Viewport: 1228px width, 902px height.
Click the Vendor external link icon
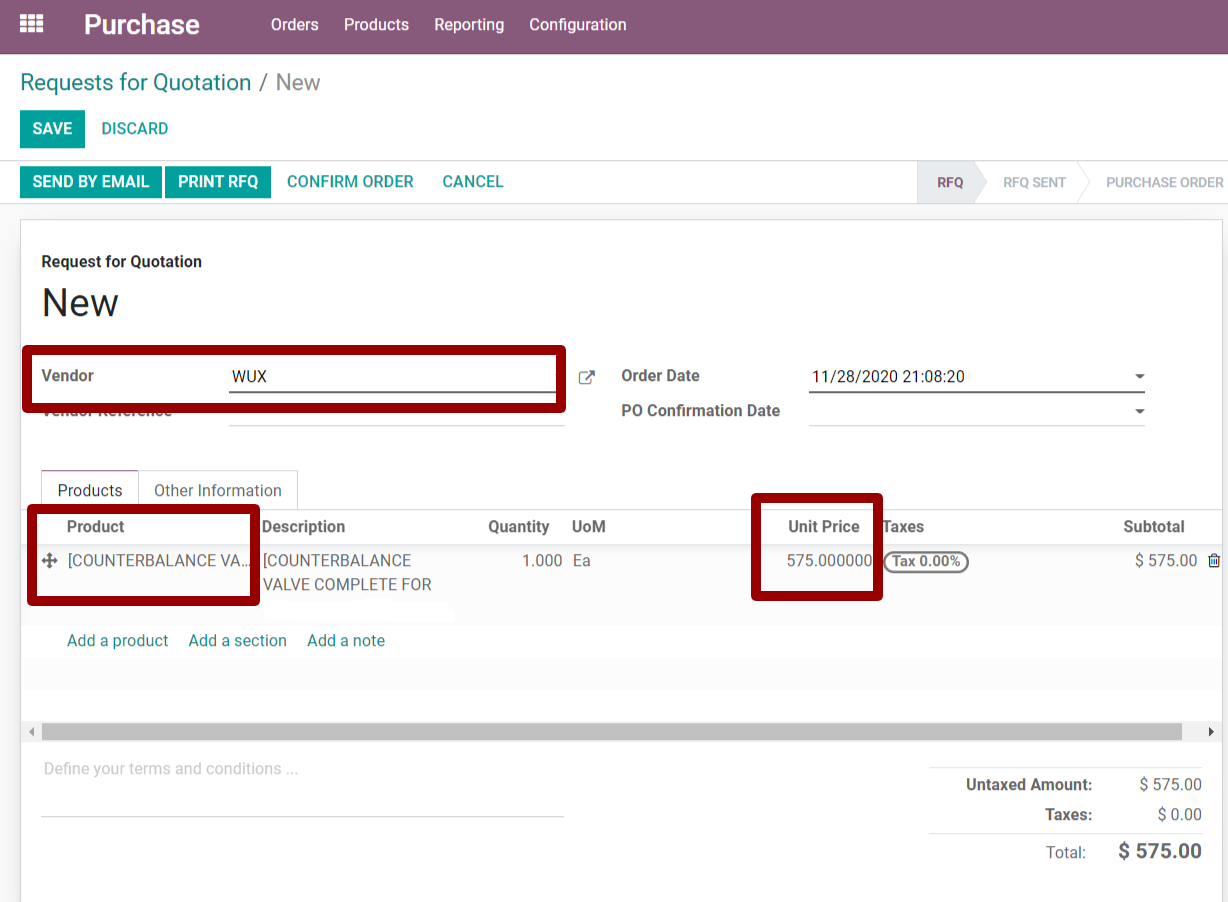coord(587,377)
